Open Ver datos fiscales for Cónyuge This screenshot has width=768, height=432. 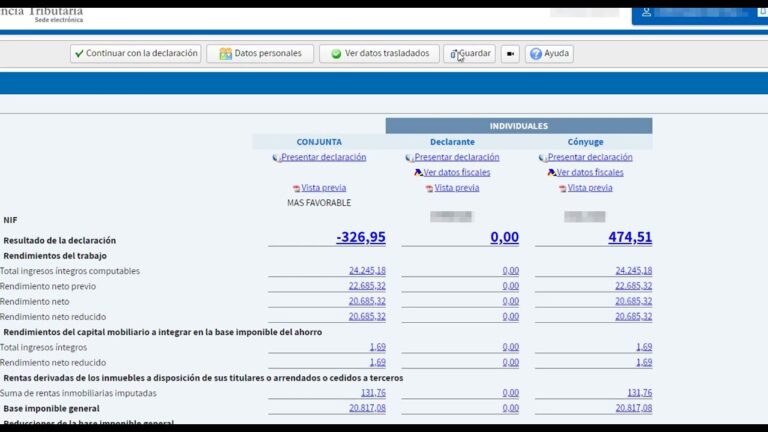point(590,172)
